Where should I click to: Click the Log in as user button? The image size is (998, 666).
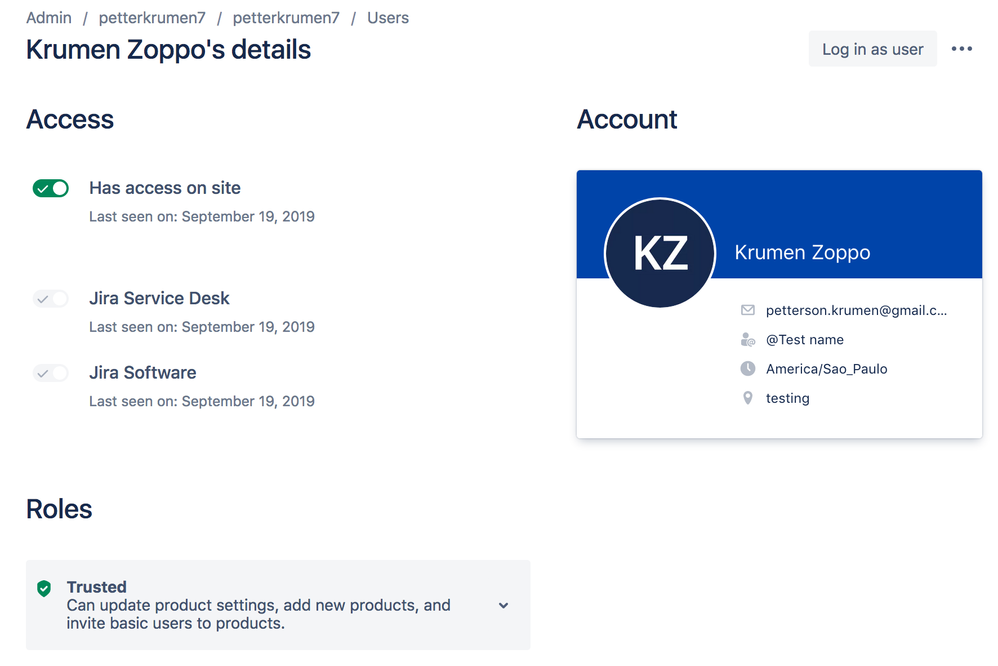872,48
